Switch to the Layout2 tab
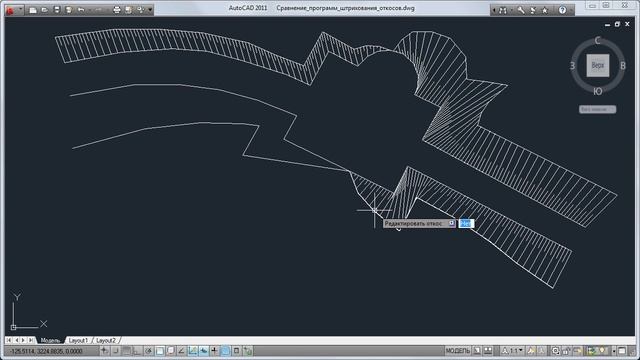The image size is (640, 360). coord(105,340)
